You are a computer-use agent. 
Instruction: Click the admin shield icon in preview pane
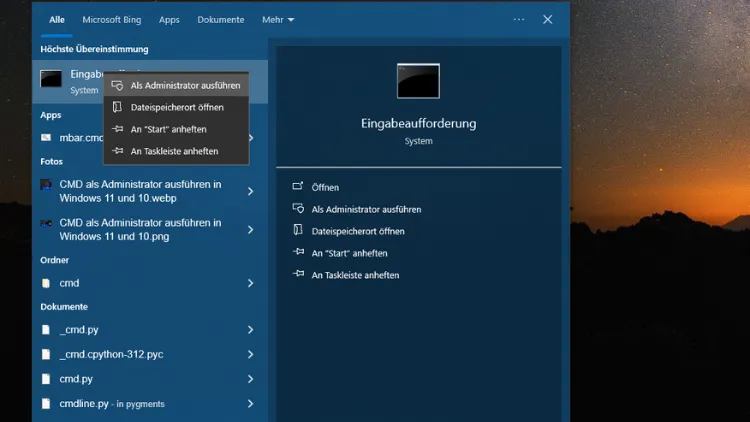298,208
